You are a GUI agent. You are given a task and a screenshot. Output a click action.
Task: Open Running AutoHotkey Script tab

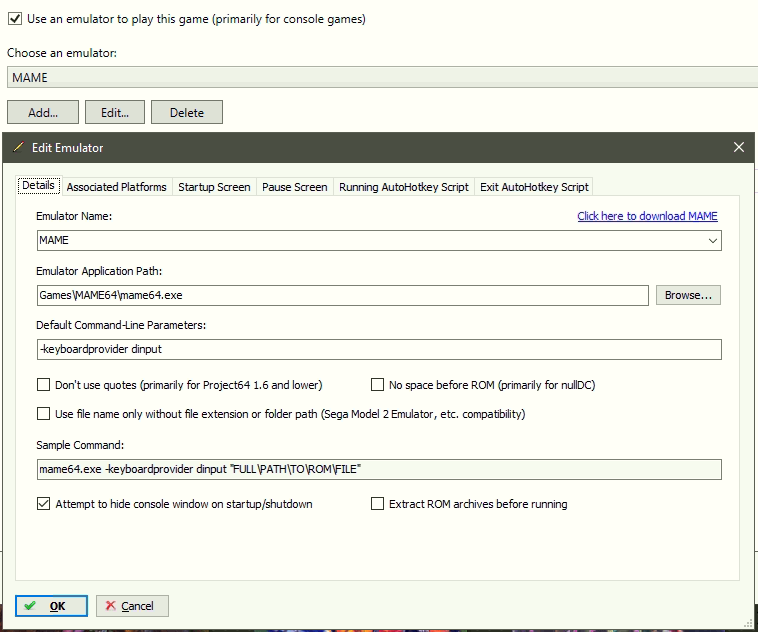click(x=404, y=187)
